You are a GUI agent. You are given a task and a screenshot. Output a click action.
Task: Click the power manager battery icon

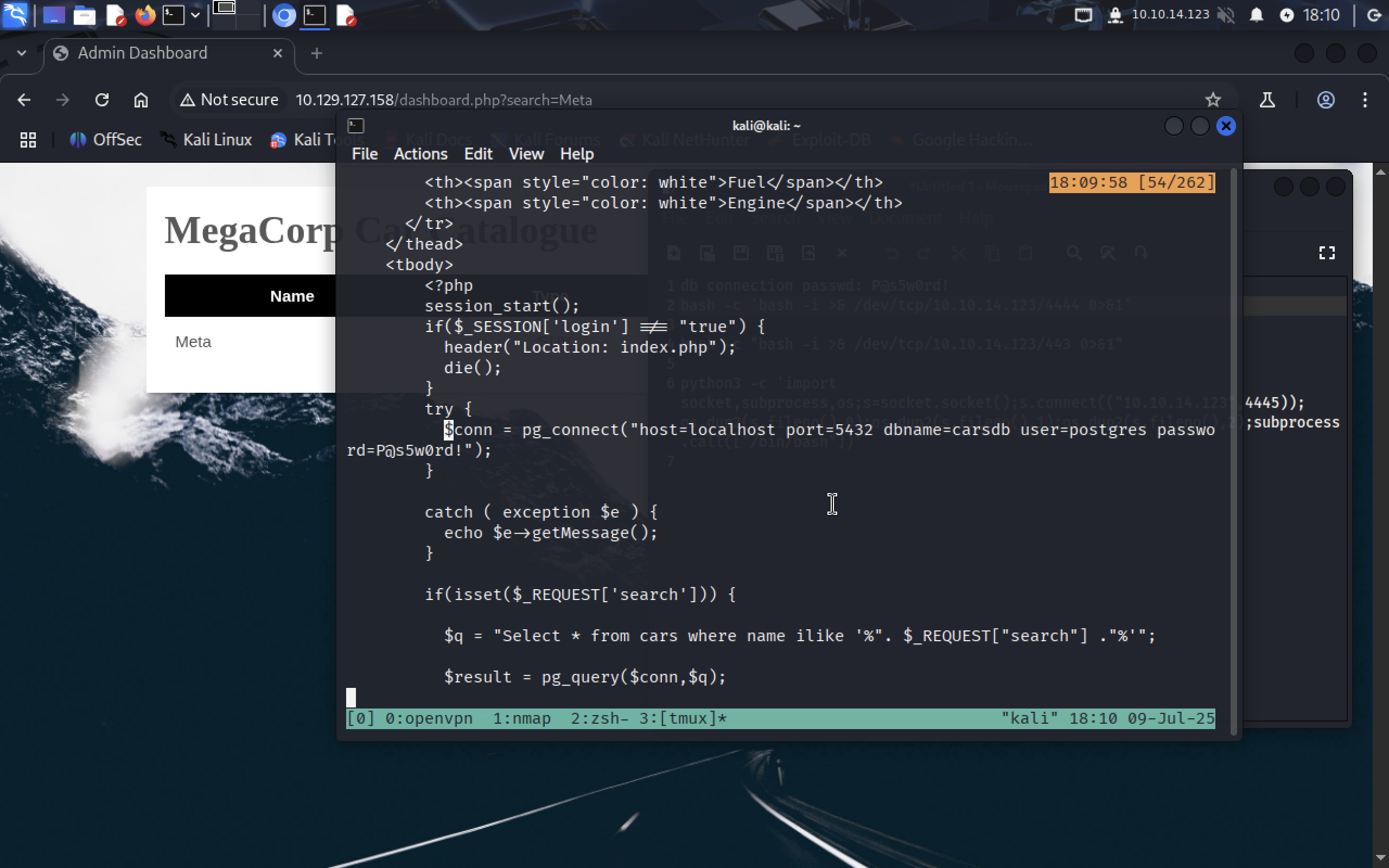[1287, 15]
